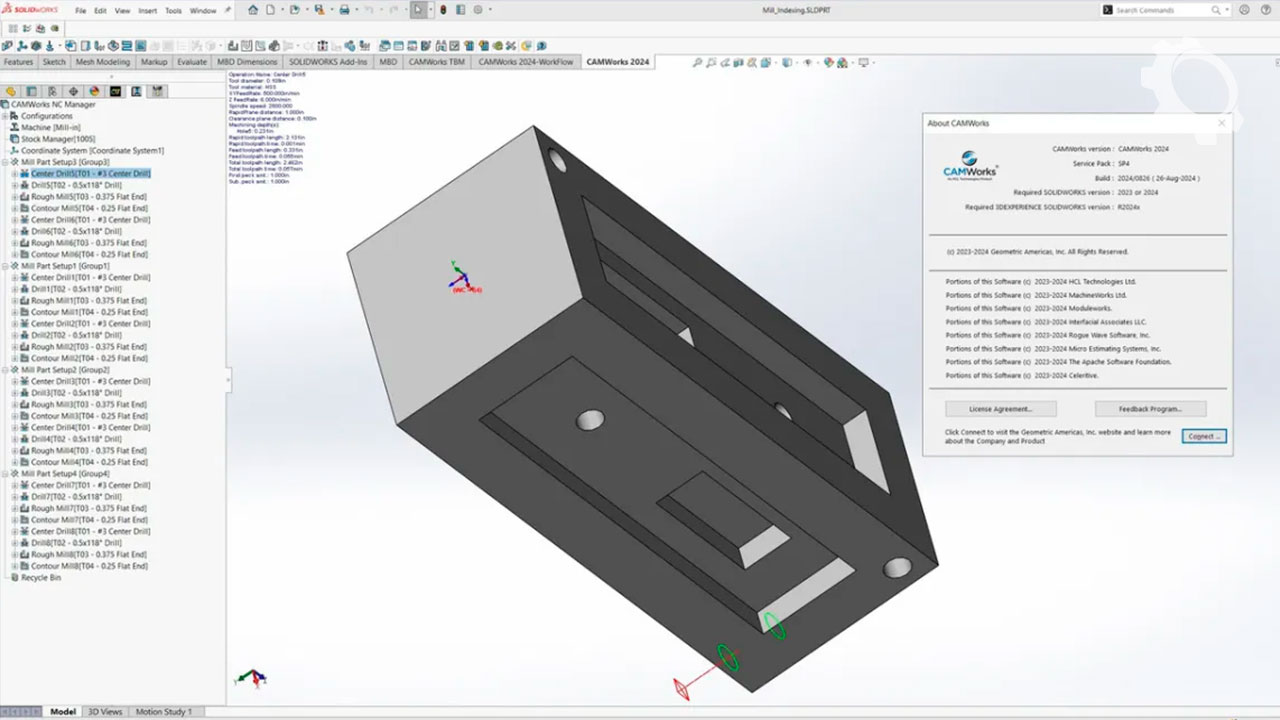Switch to the CAMWorks TBM tab
Image resolution: width=1280 pixels, height=720 pixels.
pos(437,62)
